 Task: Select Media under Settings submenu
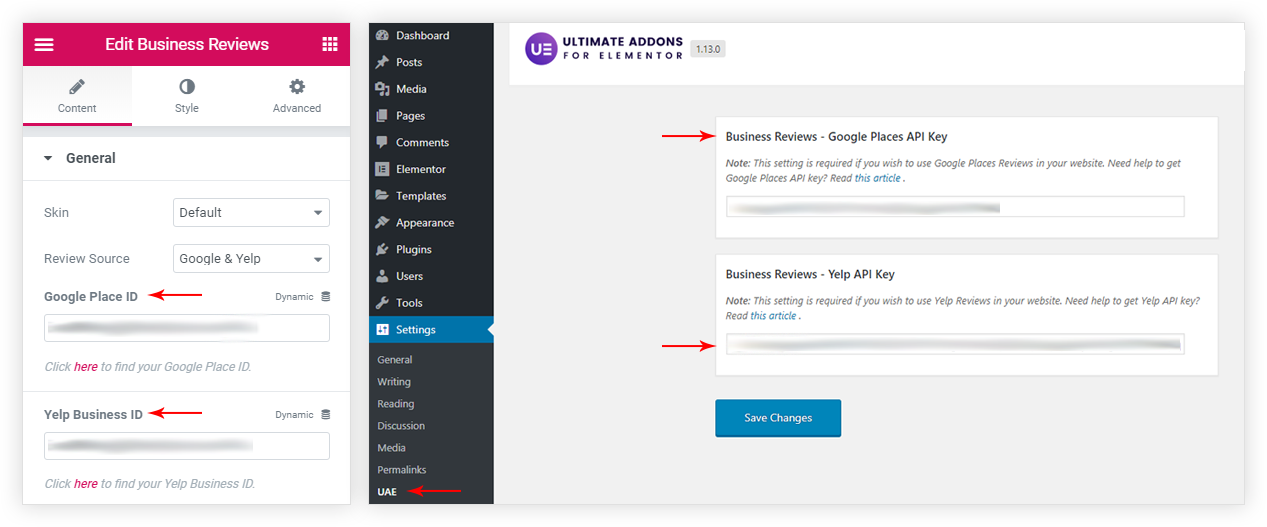(x=391, y=448)
